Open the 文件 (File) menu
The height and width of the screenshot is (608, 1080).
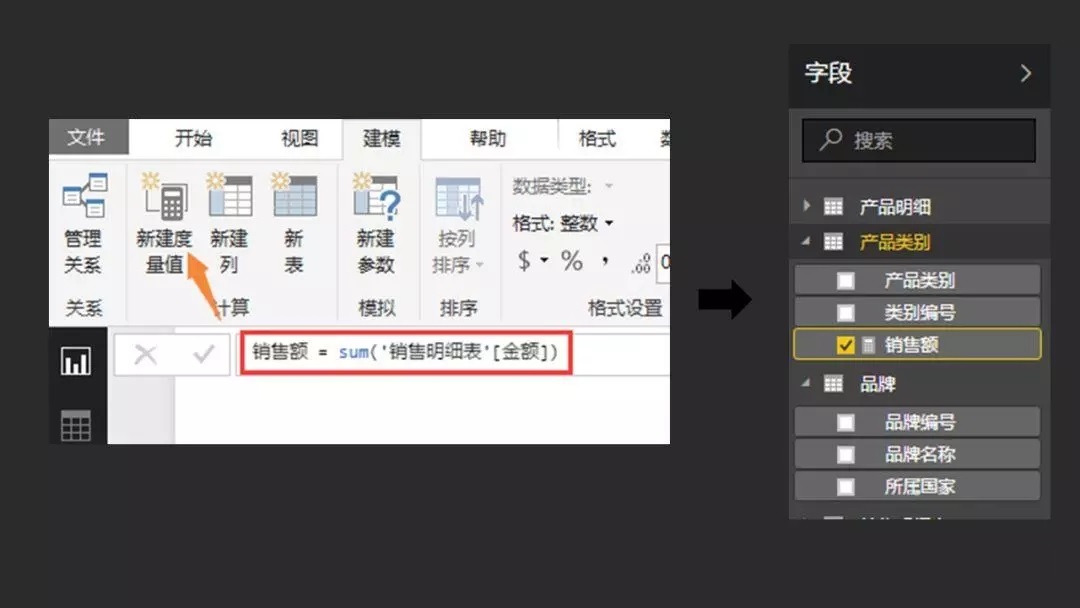click(88, 137)
